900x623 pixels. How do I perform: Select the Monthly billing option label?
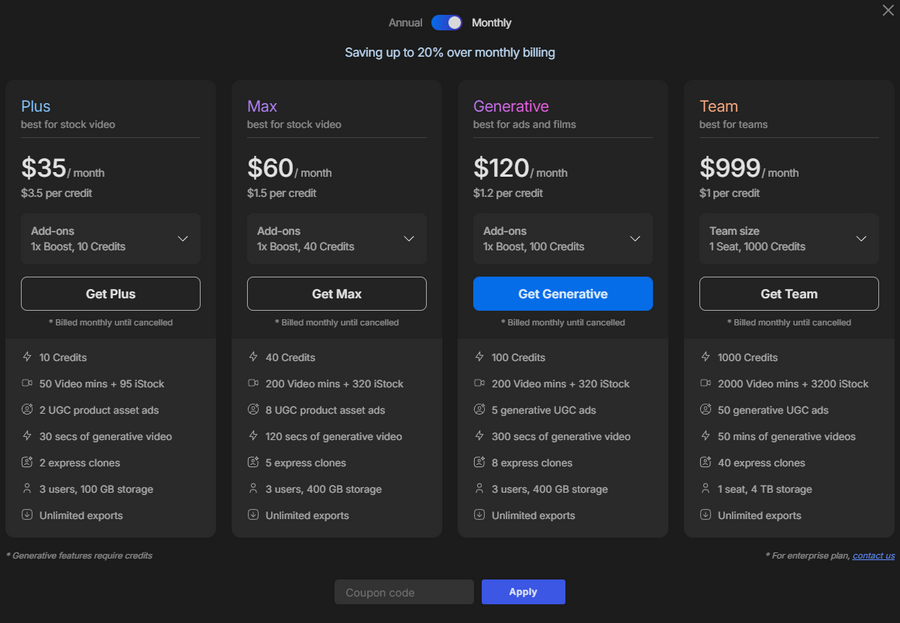pos(491,23)
